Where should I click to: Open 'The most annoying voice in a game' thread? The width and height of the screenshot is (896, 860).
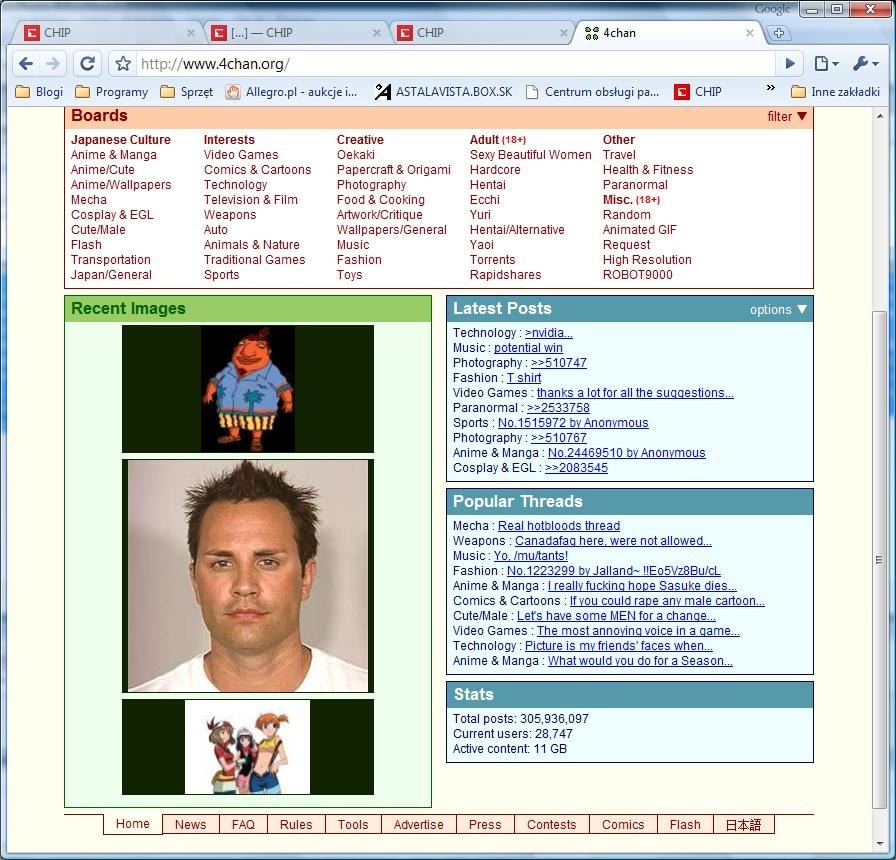pos(638,631)
